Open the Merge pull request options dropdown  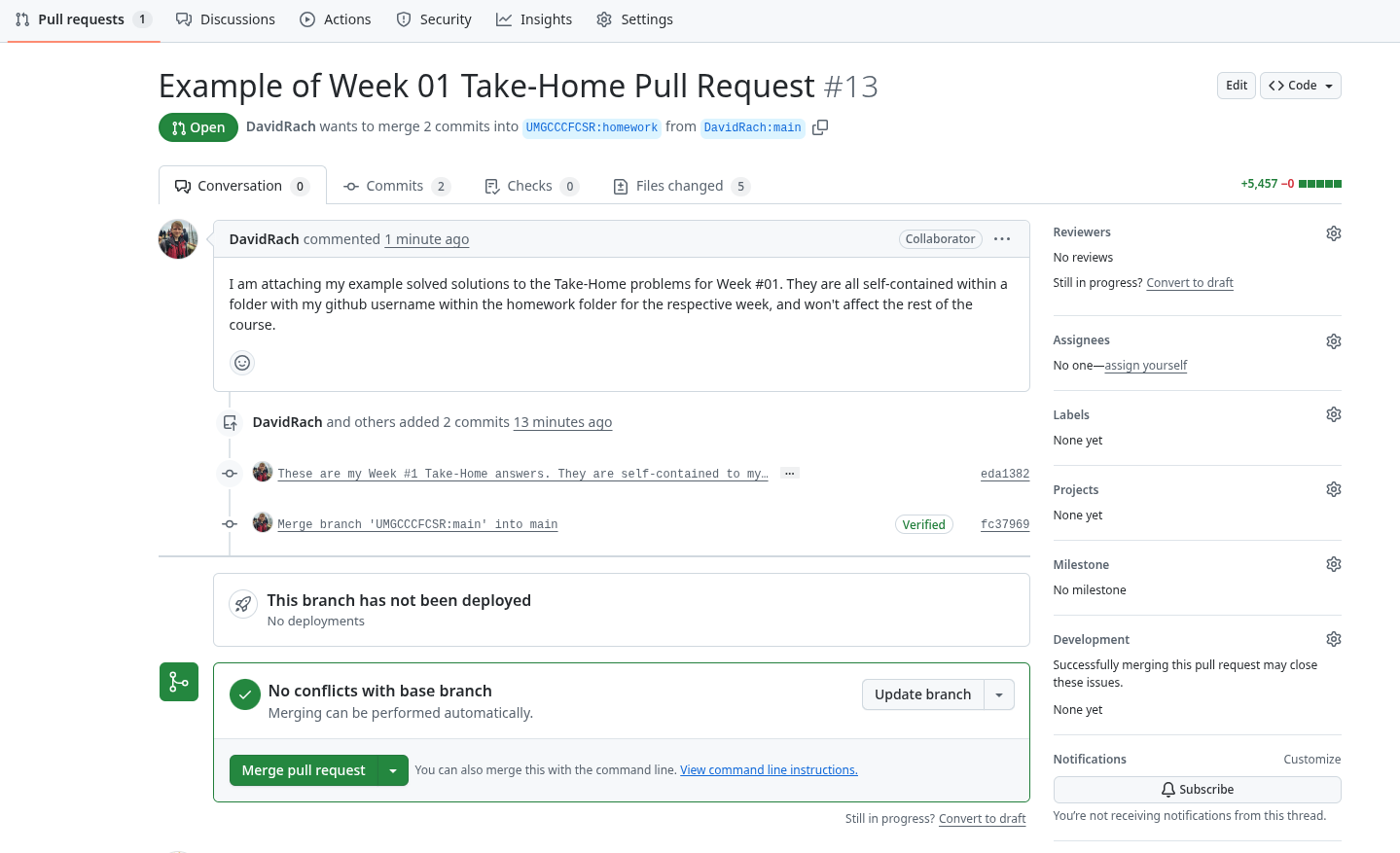pos(393,770)
